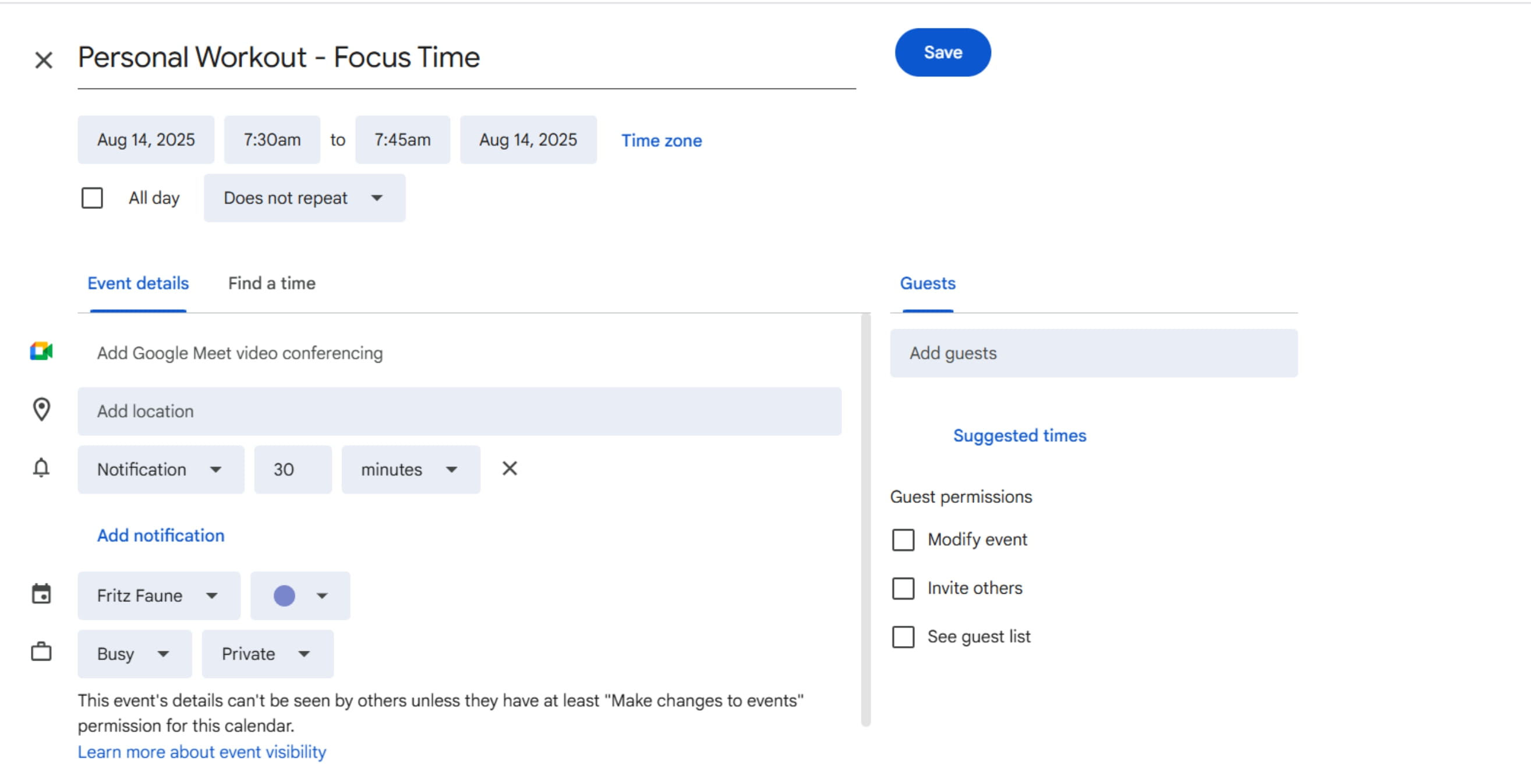Expand the Private visibility dropdown

coord(267,654)
